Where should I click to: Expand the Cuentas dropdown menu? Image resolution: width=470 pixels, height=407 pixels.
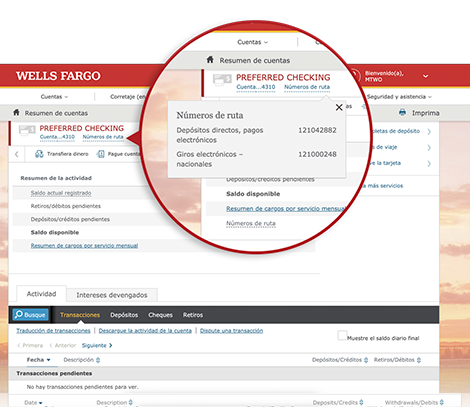pyautogui.click(x=54, y=97)
